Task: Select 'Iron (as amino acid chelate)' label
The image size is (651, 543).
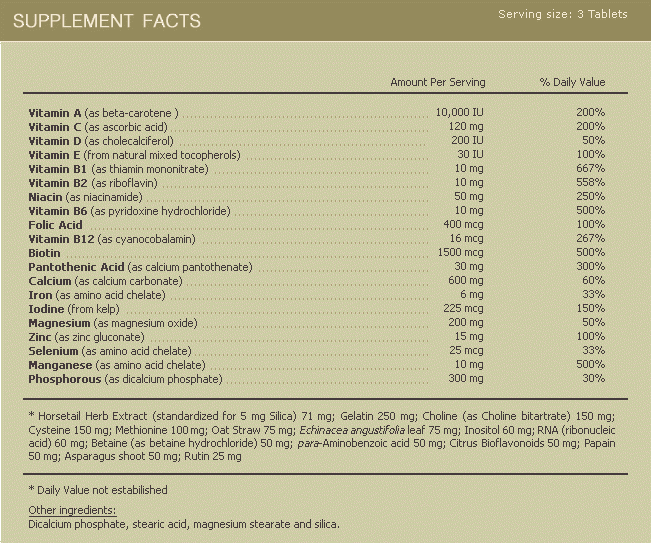Action: tap(97, 296)
